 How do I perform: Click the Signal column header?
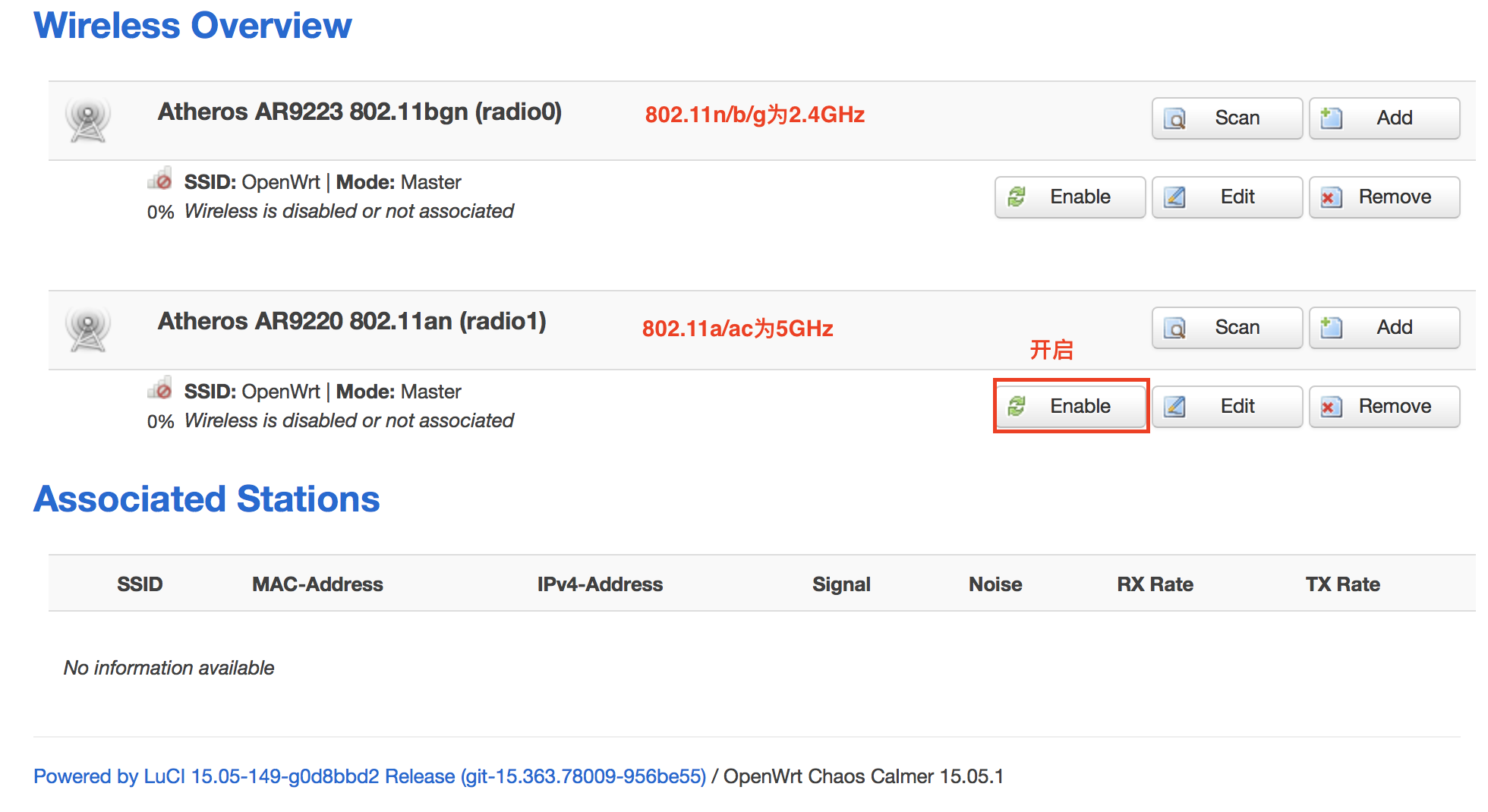point(841,584)
